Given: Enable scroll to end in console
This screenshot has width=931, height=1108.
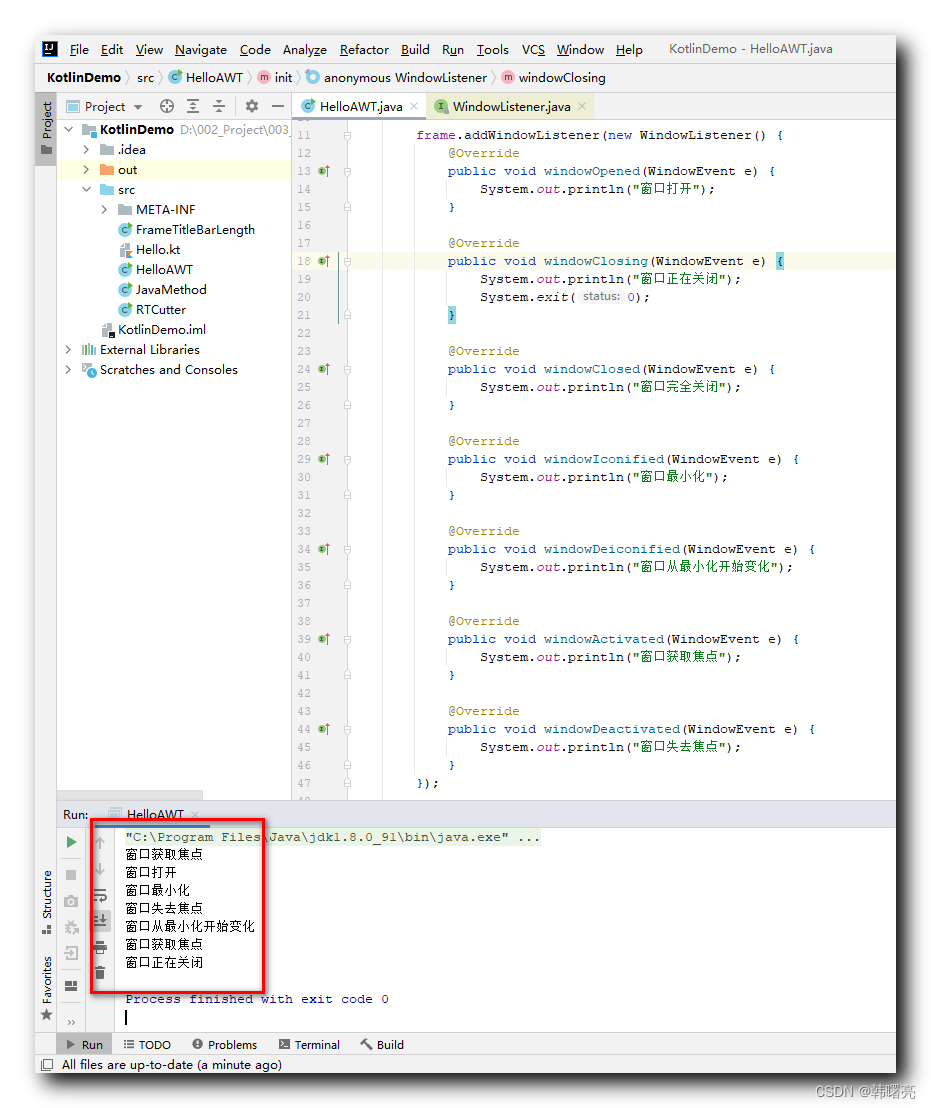Looking at the screenshot, I should (x=100, y=921).
